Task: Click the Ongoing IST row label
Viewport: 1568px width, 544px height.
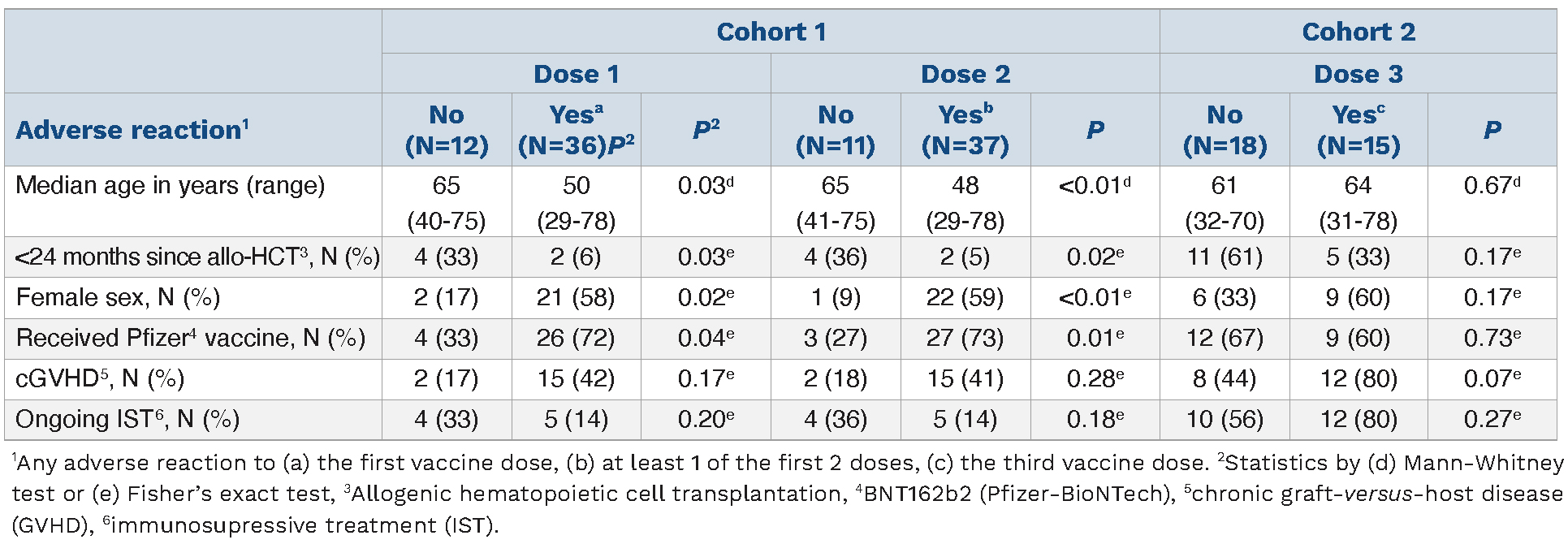Action: [127, 420]
